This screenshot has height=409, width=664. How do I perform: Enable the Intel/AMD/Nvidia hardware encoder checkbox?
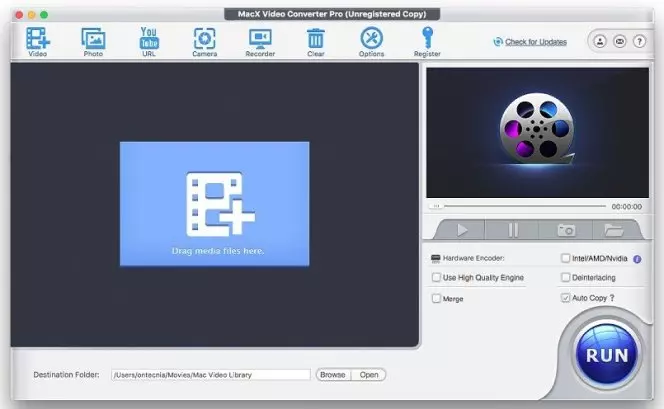point(565,258)
